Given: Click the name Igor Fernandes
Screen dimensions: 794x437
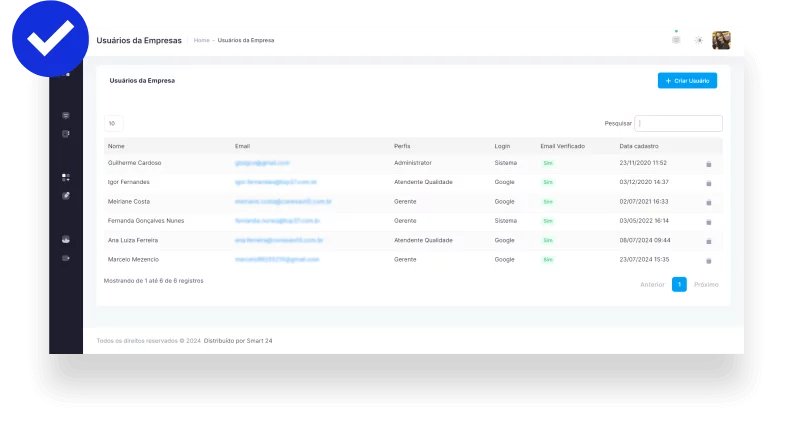Looking at the screenshot, I should click(129, 182).
